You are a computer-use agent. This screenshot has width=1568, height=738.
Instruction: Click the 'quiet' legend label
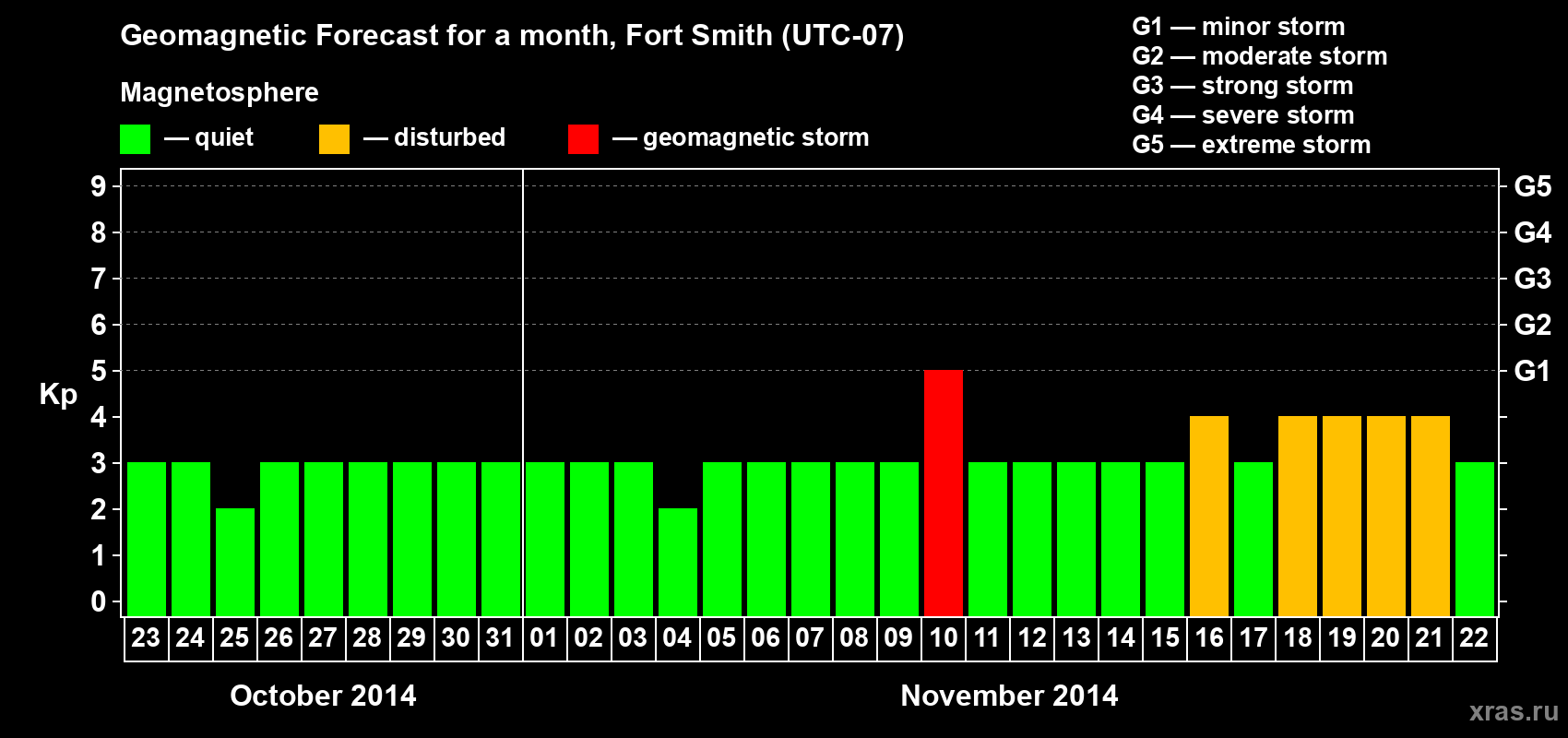coord(224,138)
